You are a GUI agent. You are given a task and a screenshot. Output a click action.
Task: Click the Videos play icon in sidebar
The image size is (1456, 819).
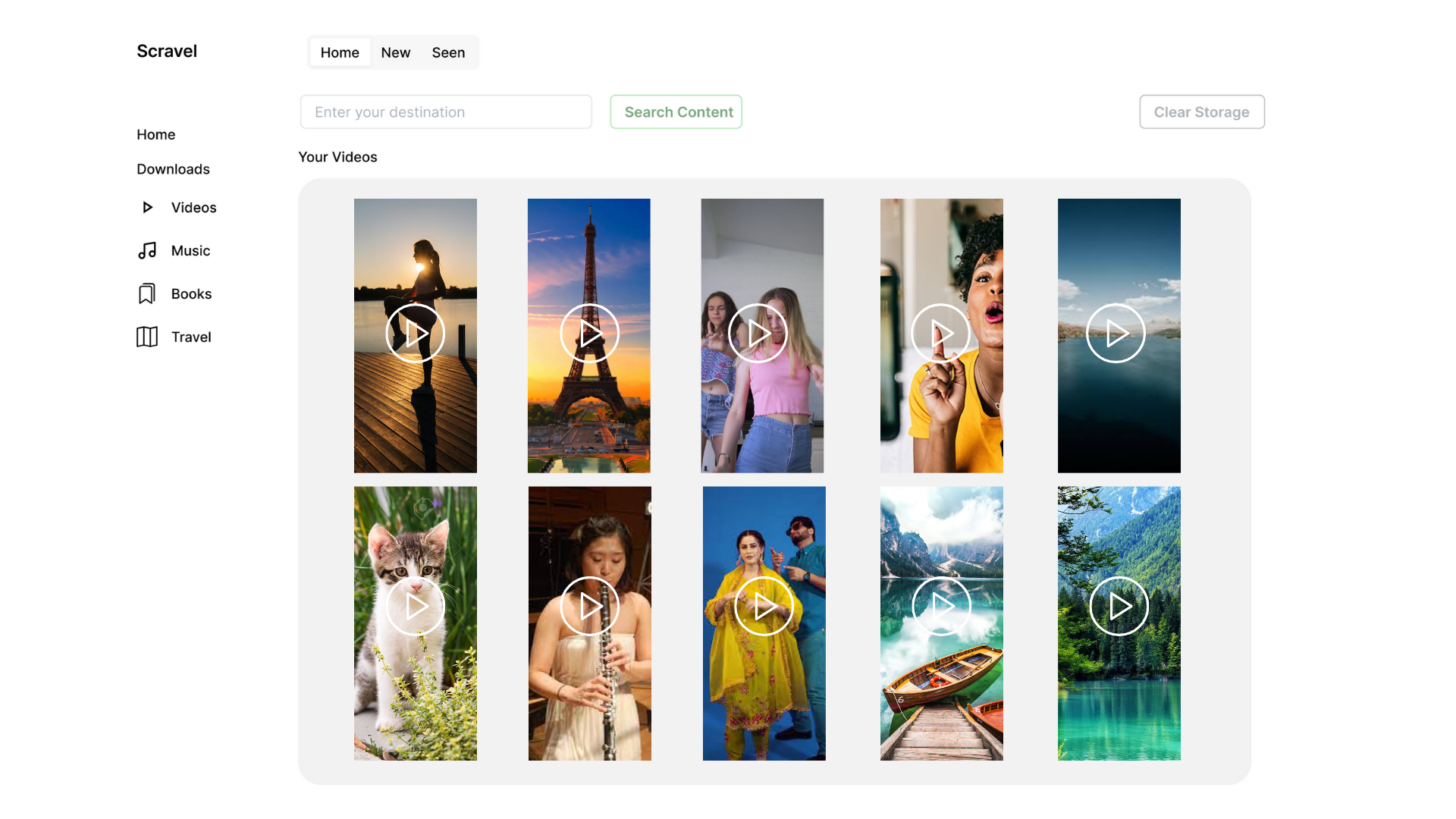tap(148, 207)
